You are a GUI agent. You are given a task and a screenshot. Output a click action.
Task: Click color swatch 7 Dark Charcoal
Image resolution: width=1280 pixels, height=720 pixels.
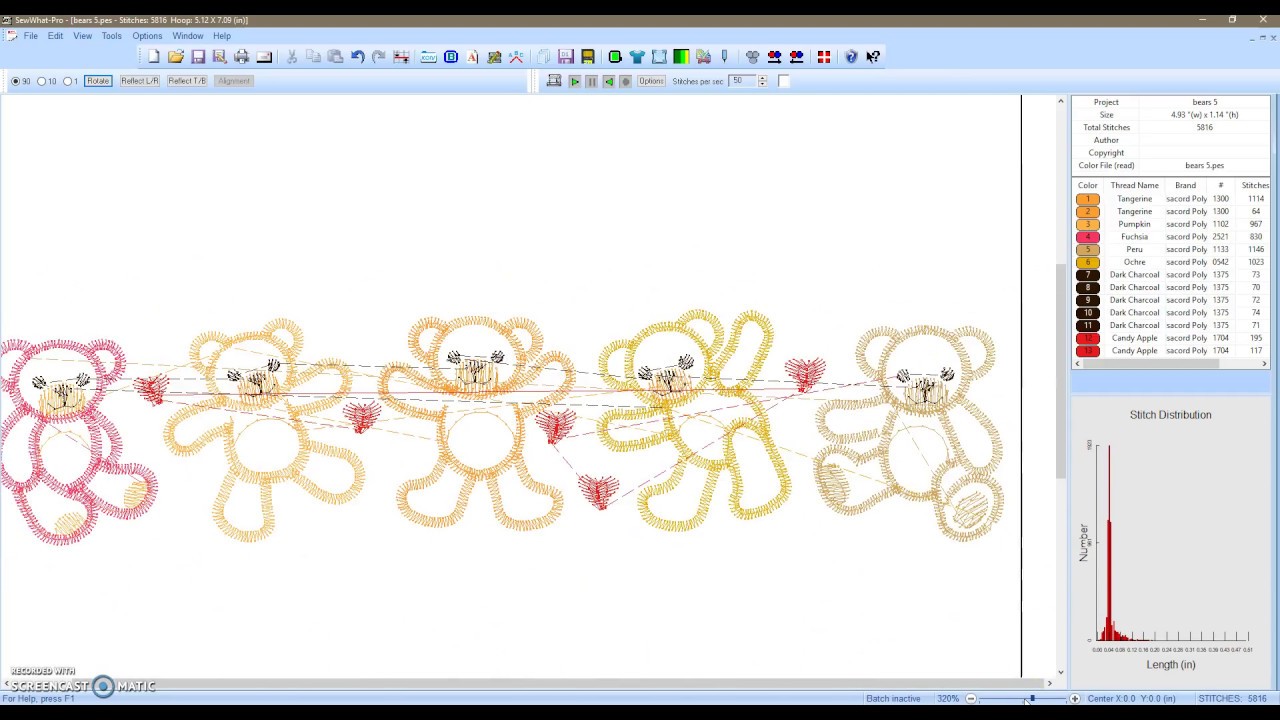tap(1088, 275)
